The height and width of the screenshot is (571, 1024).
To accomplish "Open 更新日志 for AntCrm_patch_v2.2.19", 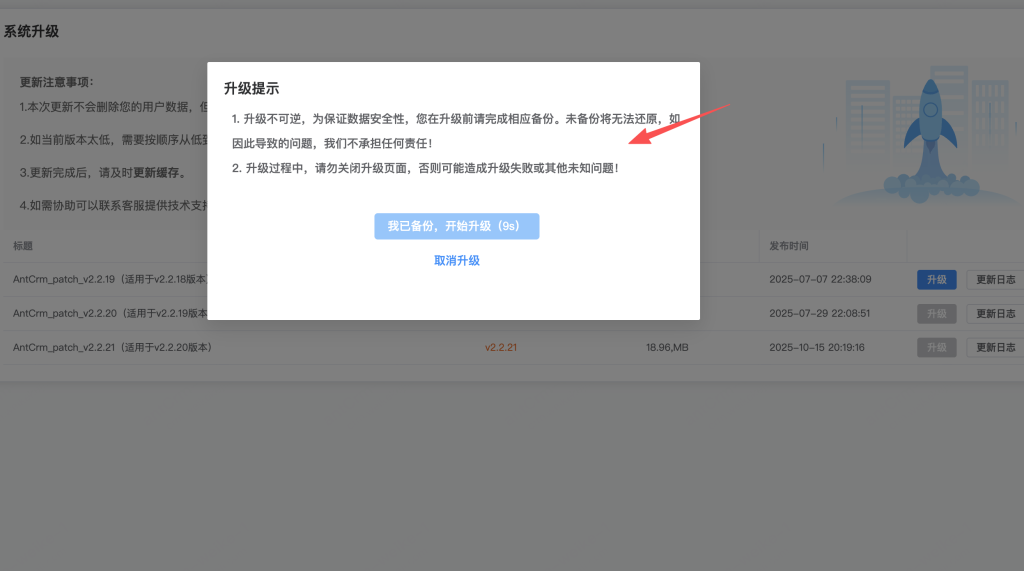I will click(994, 280).
